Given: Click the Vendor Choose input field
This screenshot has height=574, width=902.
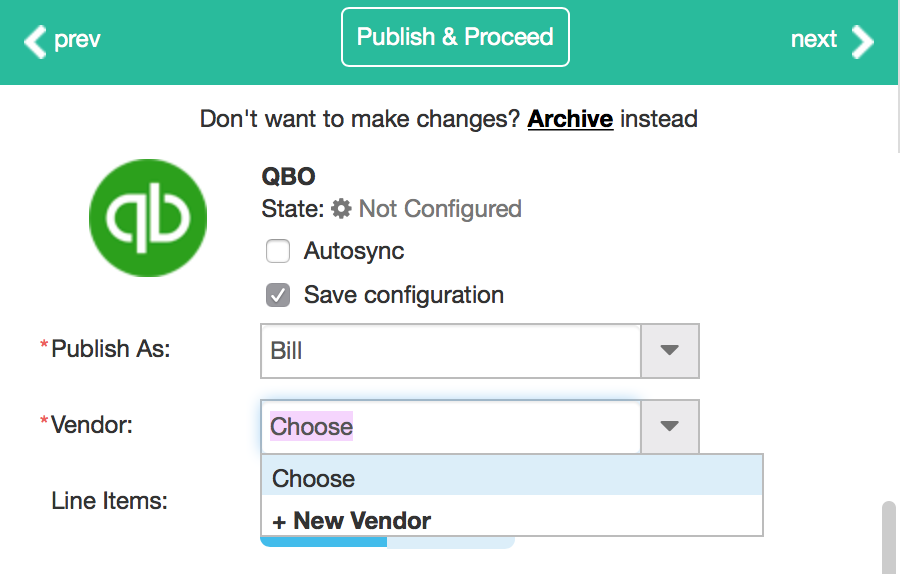Looking at the screenshot, I should click(x=451, y=426).
